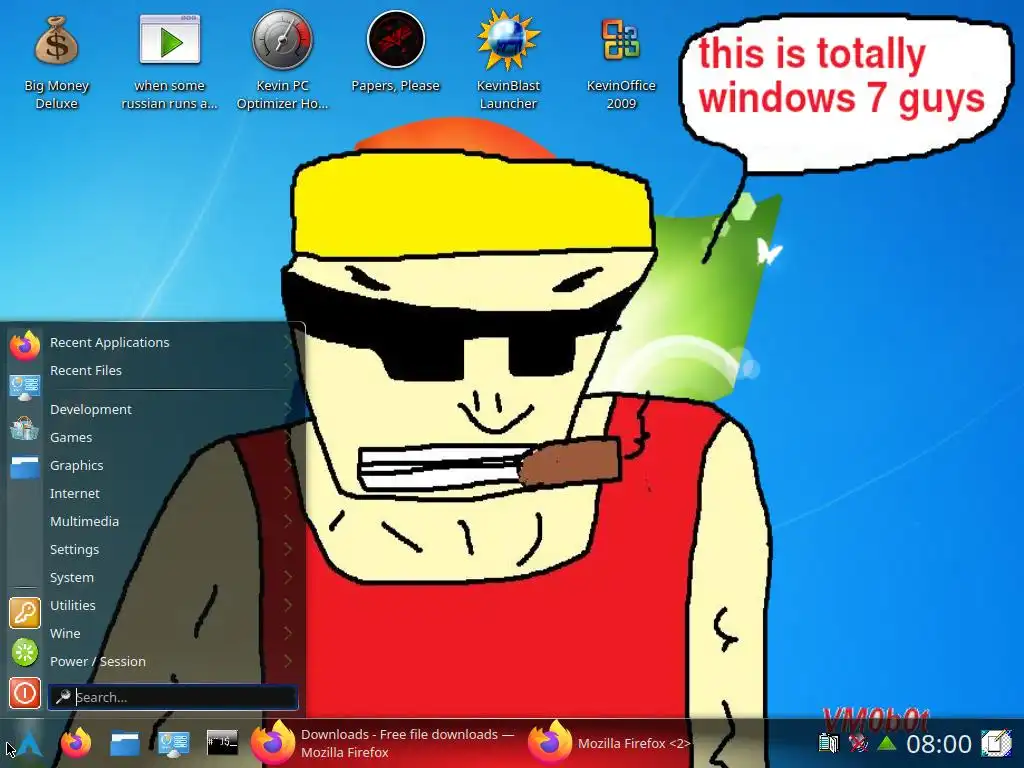The image size is (1024, 768).
Task: Expand the Utilities submenu
Action: [x=170, y=605]
